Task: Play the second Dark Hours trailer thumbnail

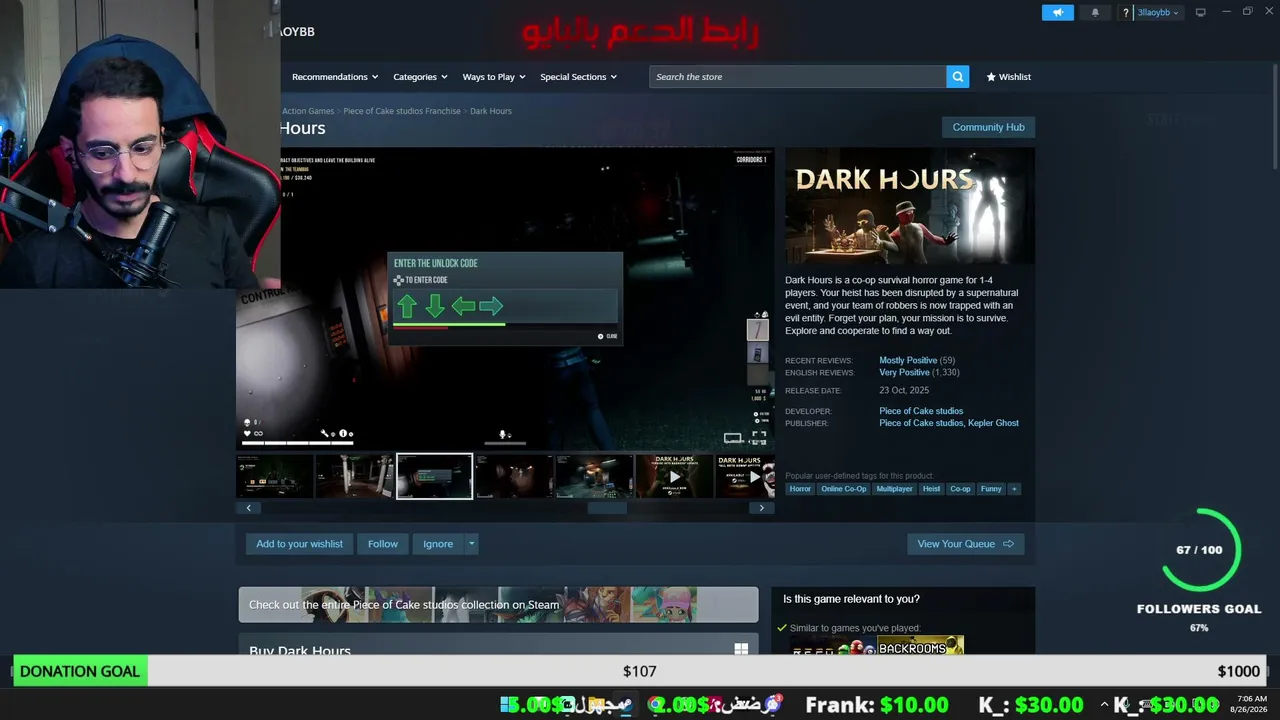Action: [745, 476]
